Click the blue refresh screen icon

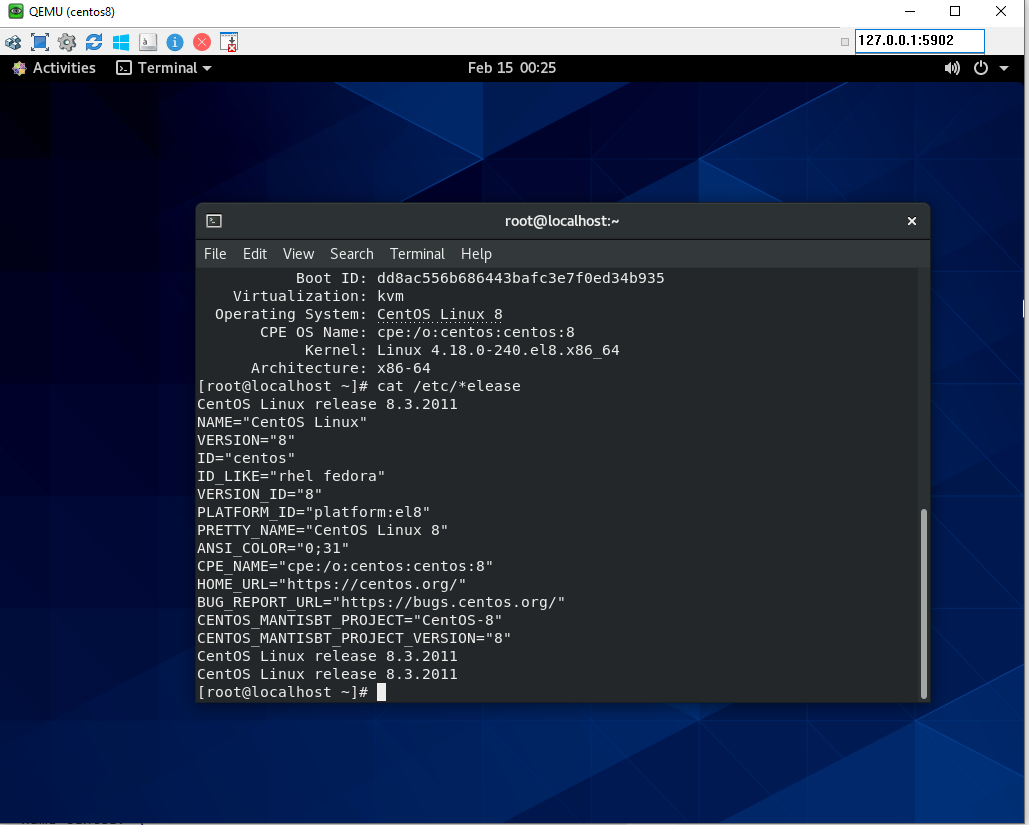click(94, 42)
